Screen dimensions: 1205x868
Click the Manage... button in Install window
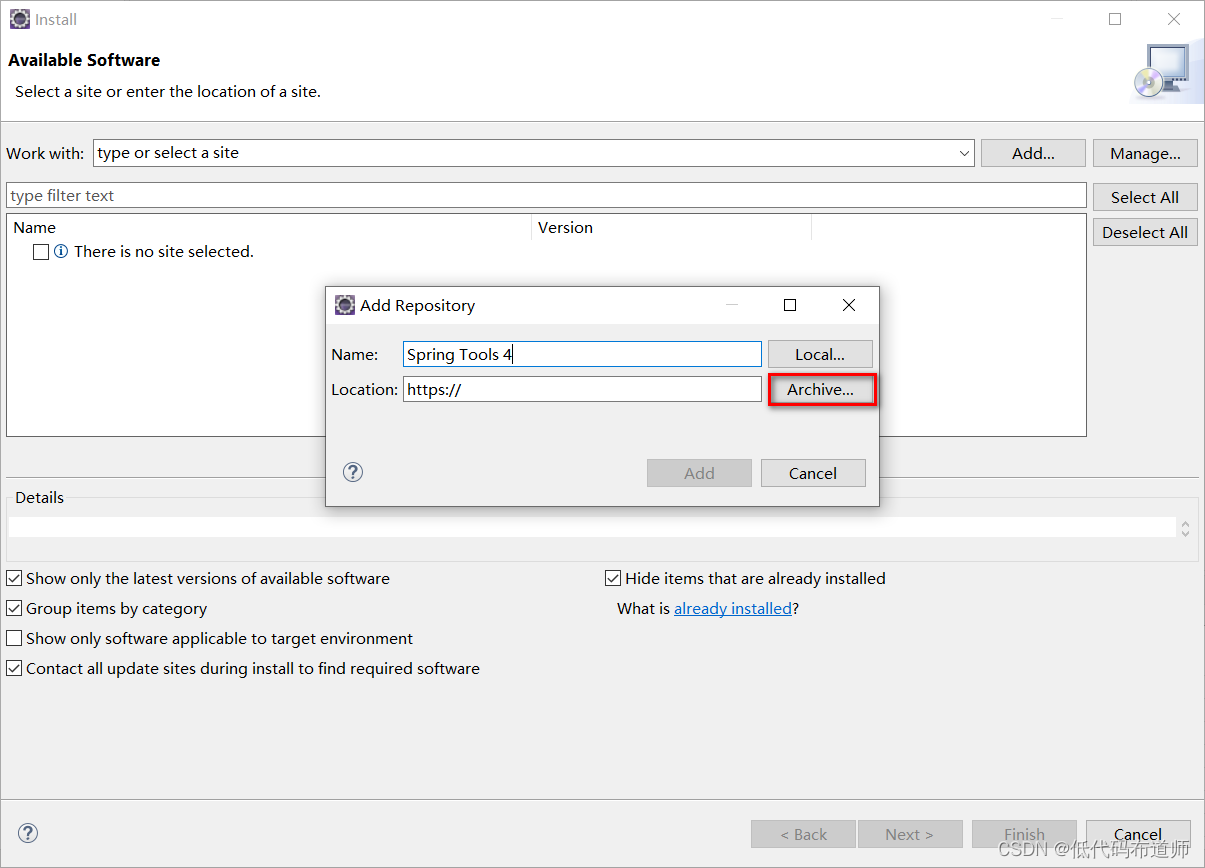coord(1145,153)
